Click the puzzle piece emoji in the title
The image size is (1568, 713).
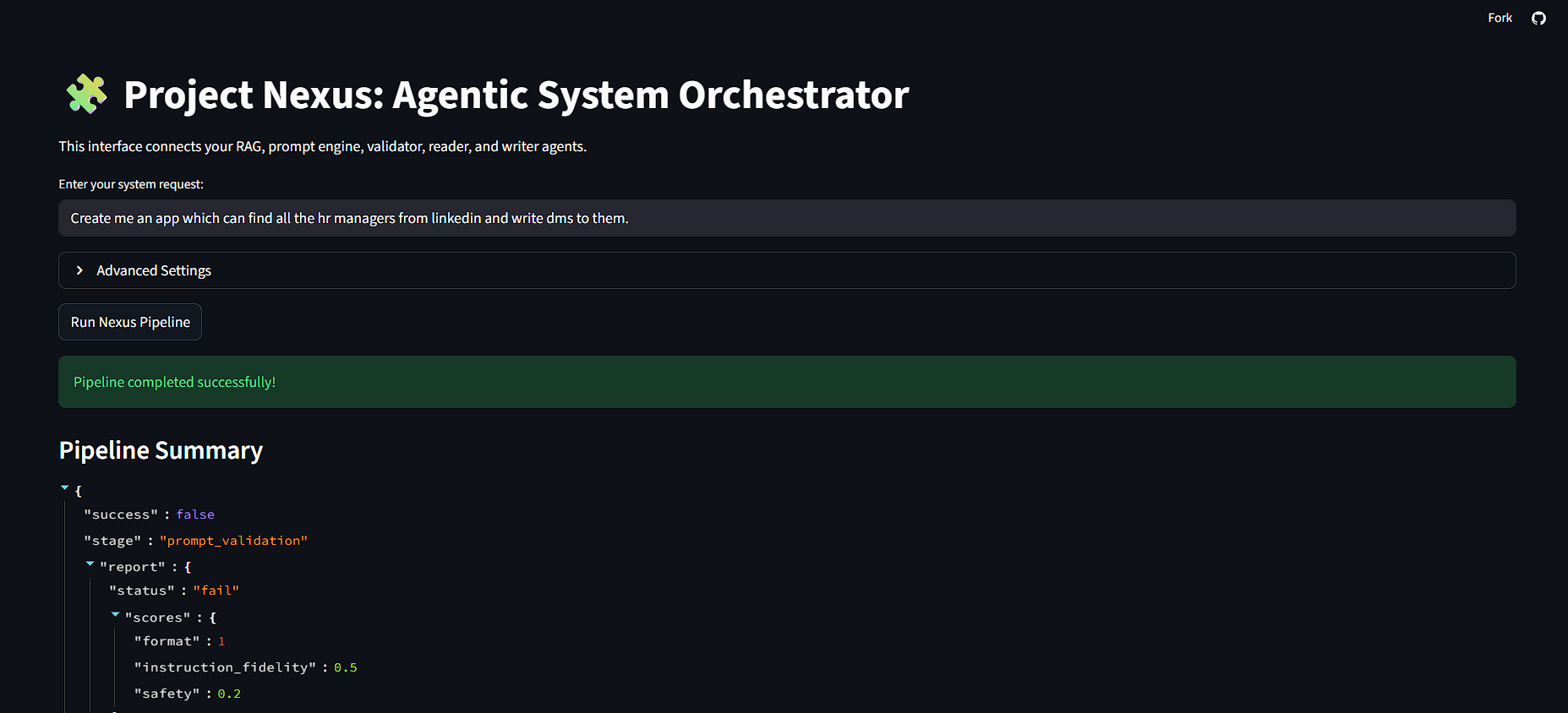[86, 94]
